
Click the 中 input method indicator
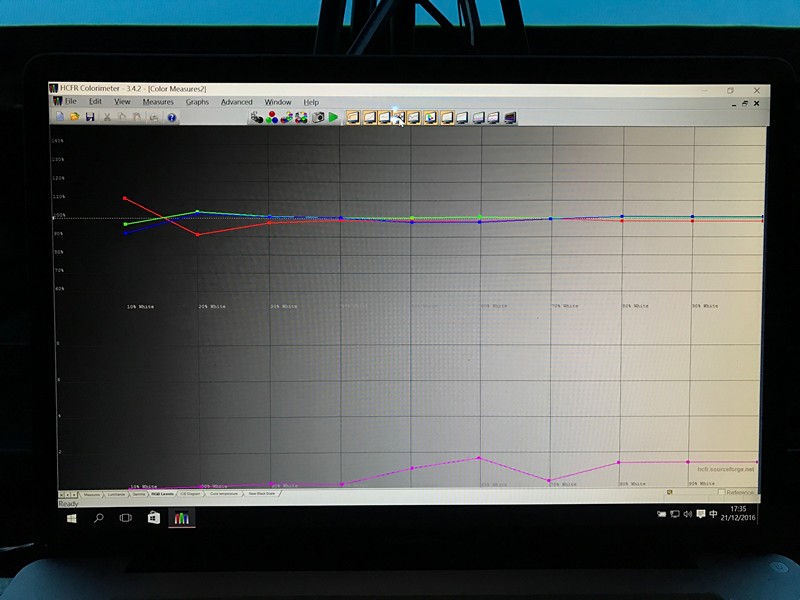click(713, 514)
